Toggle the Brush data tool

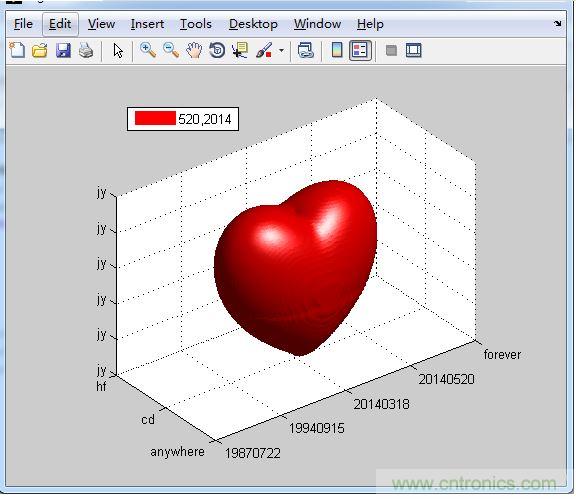(x=264, y=50)
